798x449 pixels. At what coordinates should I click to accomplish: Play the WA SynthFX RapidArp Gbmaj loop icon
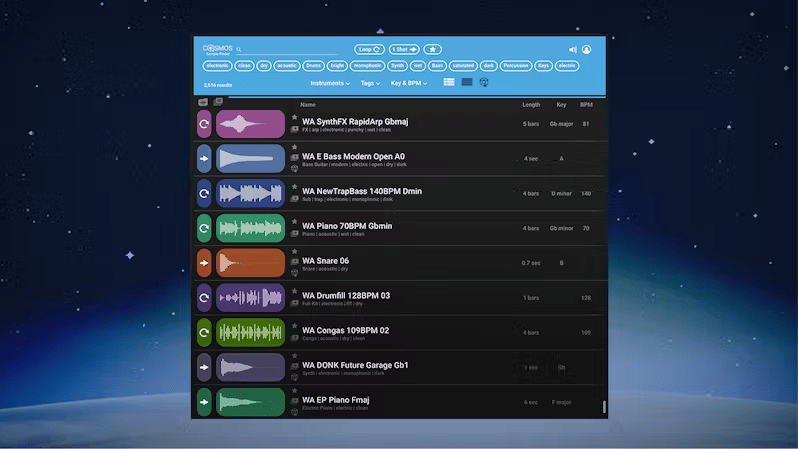(204, 124)
